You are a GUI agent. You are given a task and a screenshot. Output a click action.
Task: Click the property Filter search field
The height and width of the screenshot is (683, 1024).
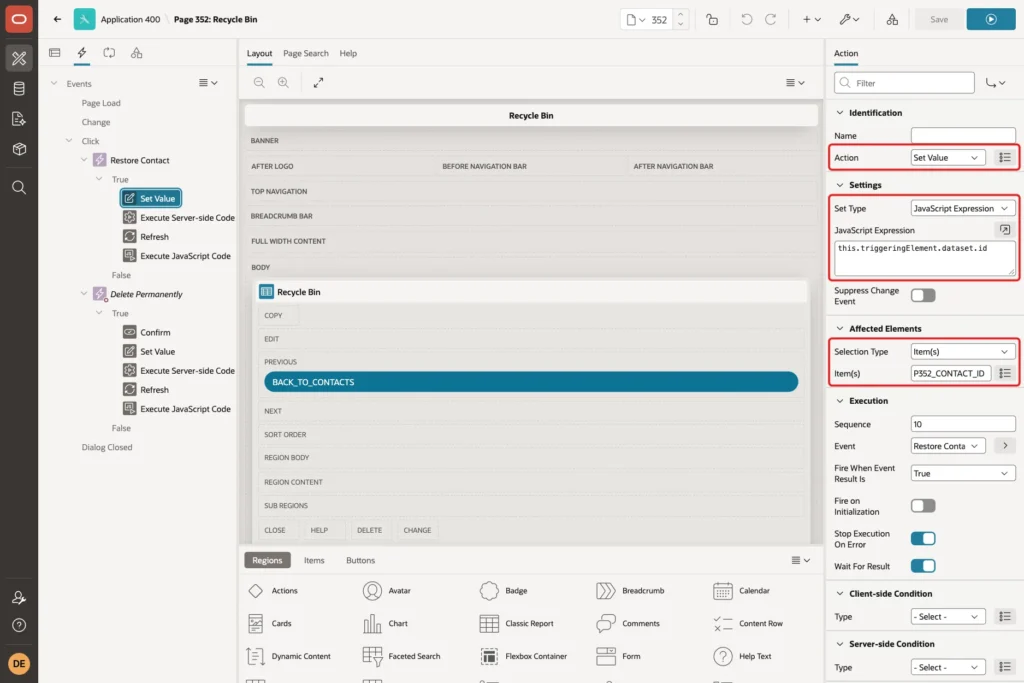coord(904,83)
